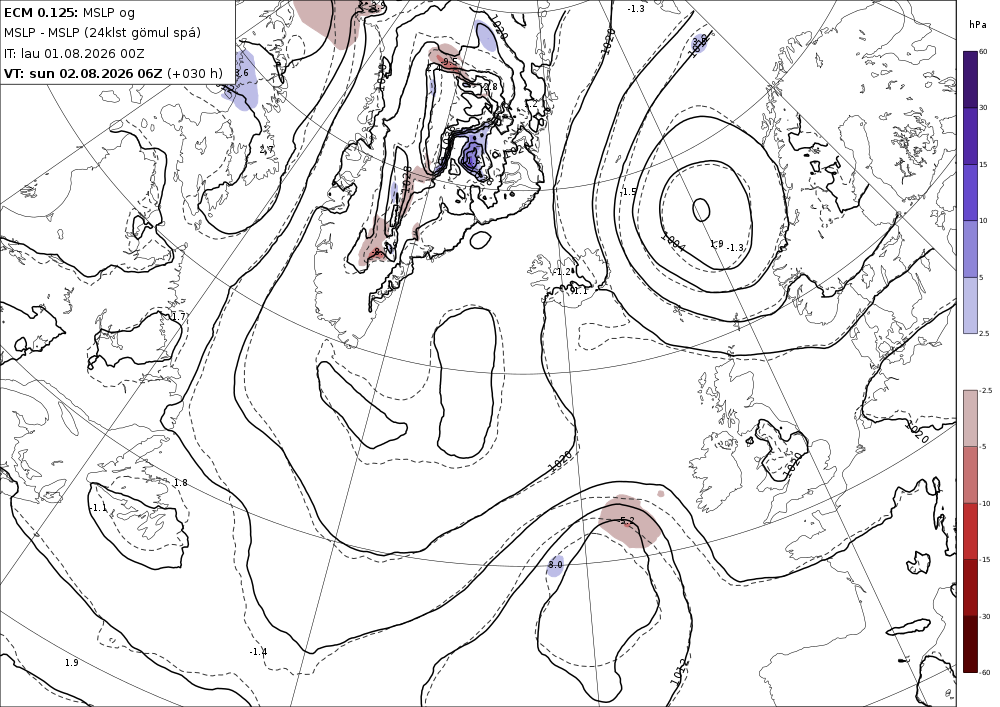Click the darkest purple 30–60 hPa legend band
This screenshot has height=707, width=1000.
[969, 79]
